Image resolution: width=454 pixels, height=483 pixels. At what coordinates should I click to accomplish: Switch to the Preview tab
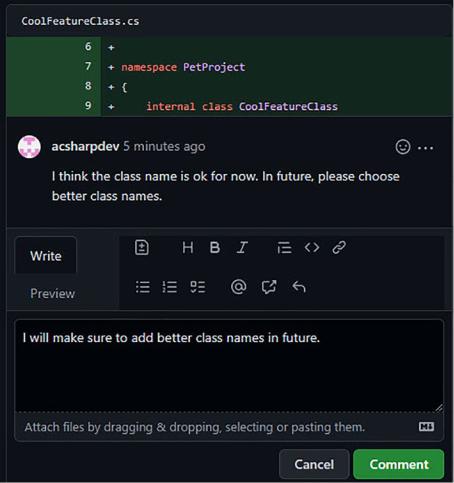[x=52, y=294]
